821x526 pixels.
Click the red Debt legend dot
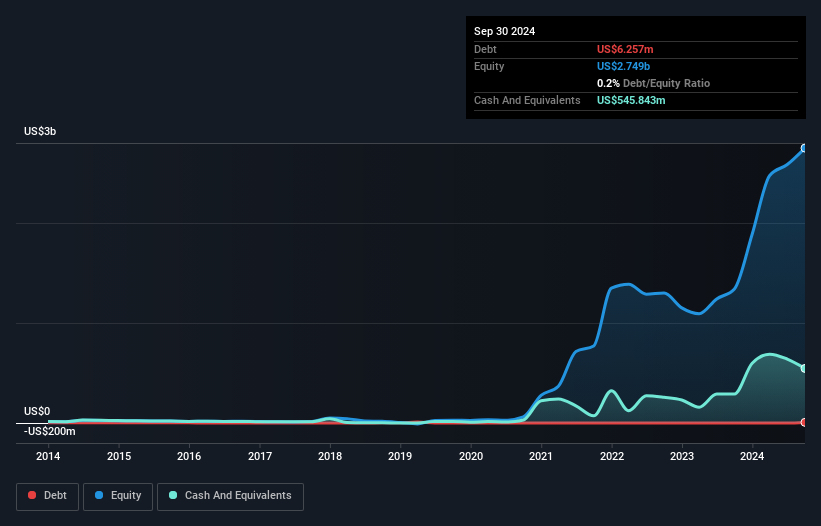(32, 495)
